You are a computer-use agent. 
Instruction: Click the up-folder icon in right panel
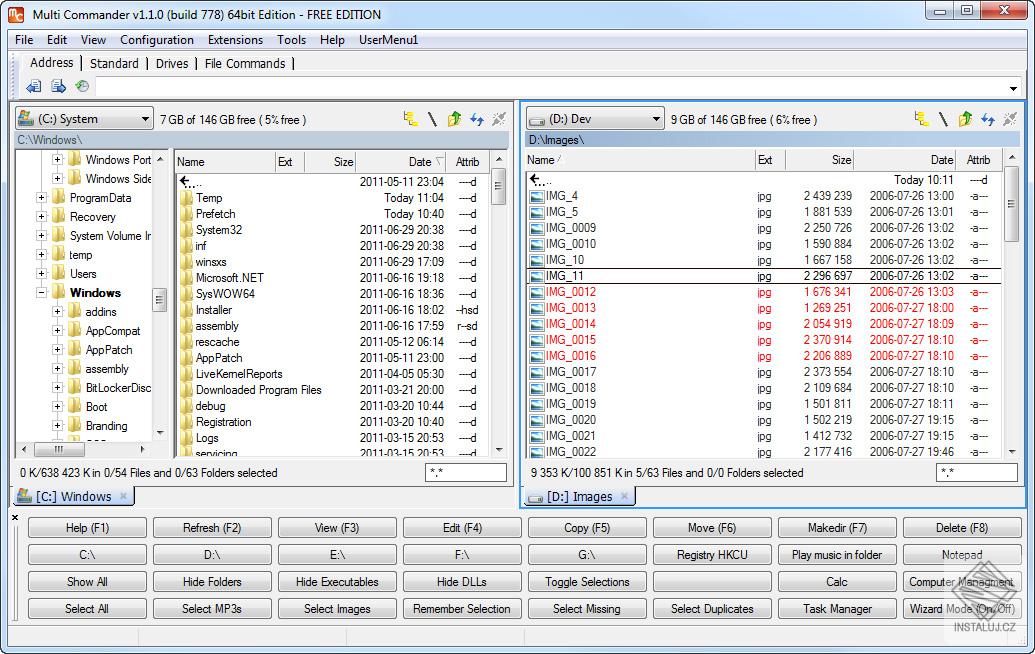[x=965, y=119]
